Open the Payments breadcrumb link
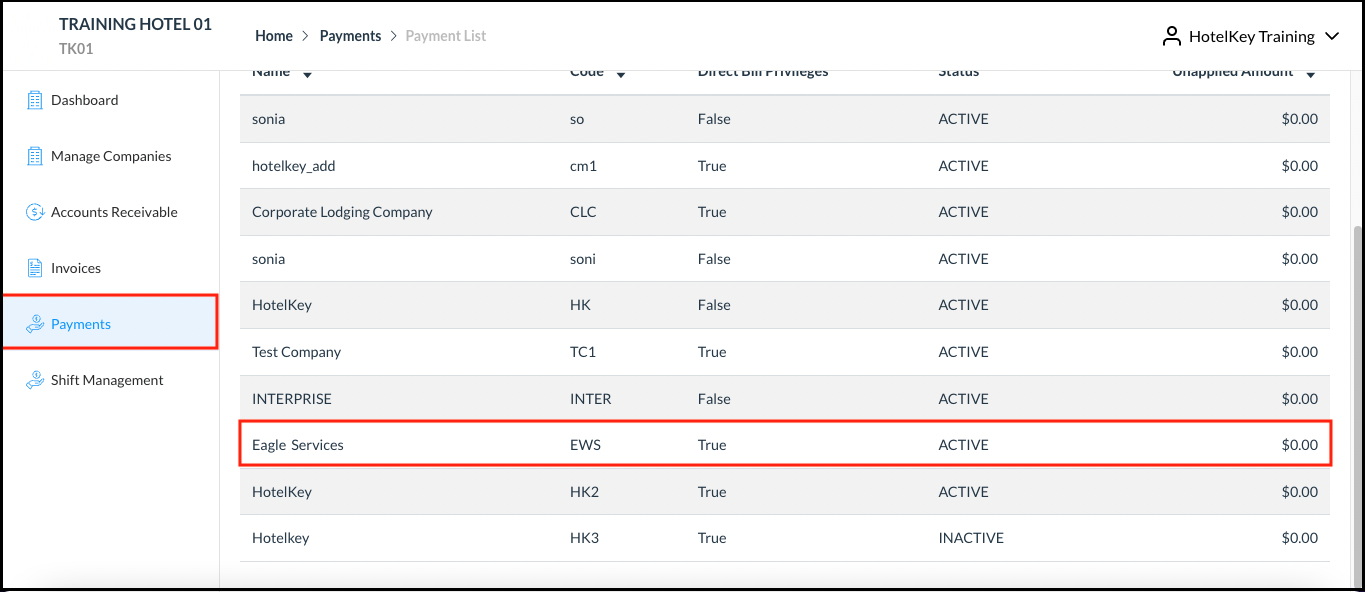The height and width of the screenshot is (592, 1365). coord(350,35)
